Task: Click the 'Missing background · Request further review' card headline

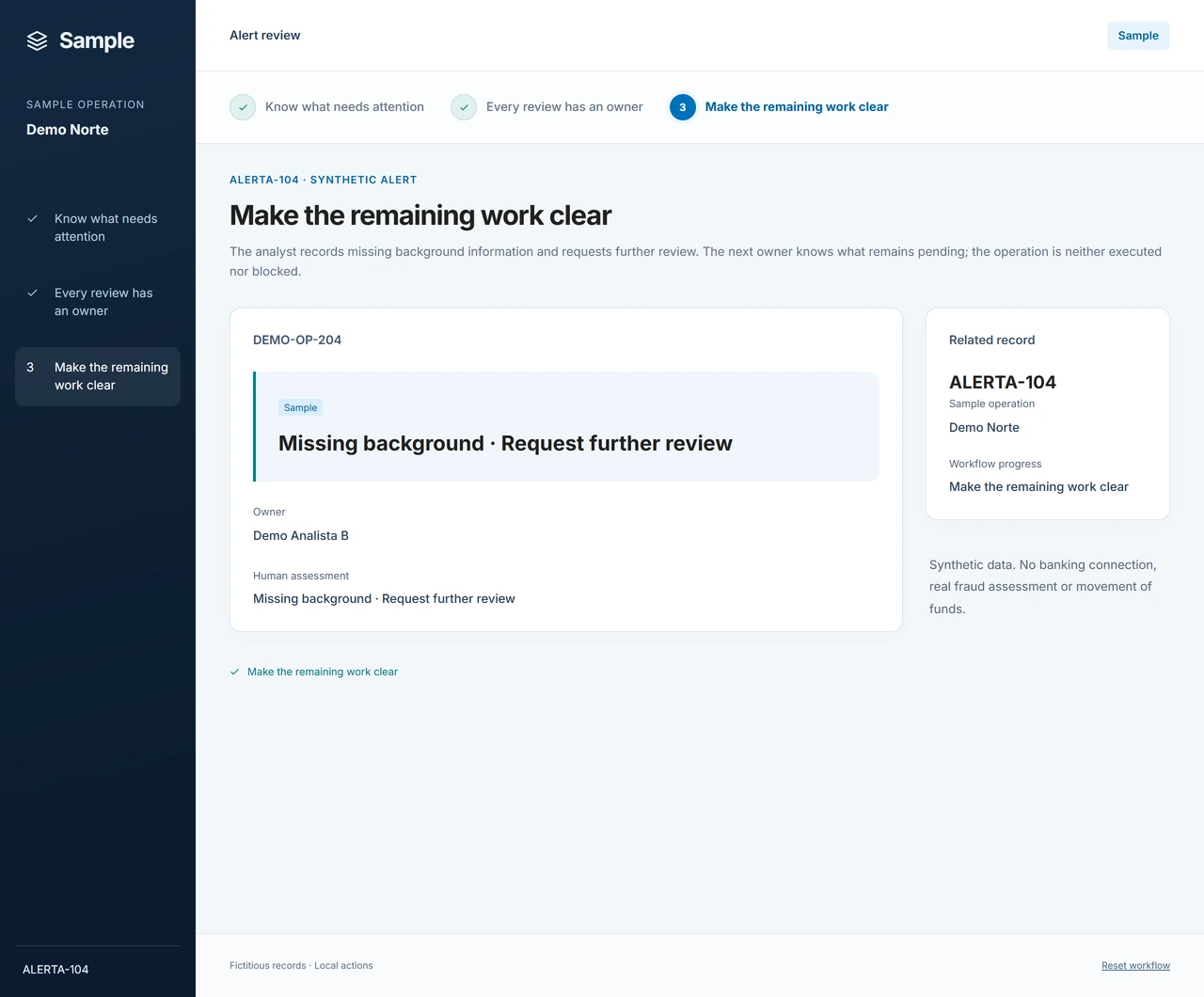Action: 505,444
